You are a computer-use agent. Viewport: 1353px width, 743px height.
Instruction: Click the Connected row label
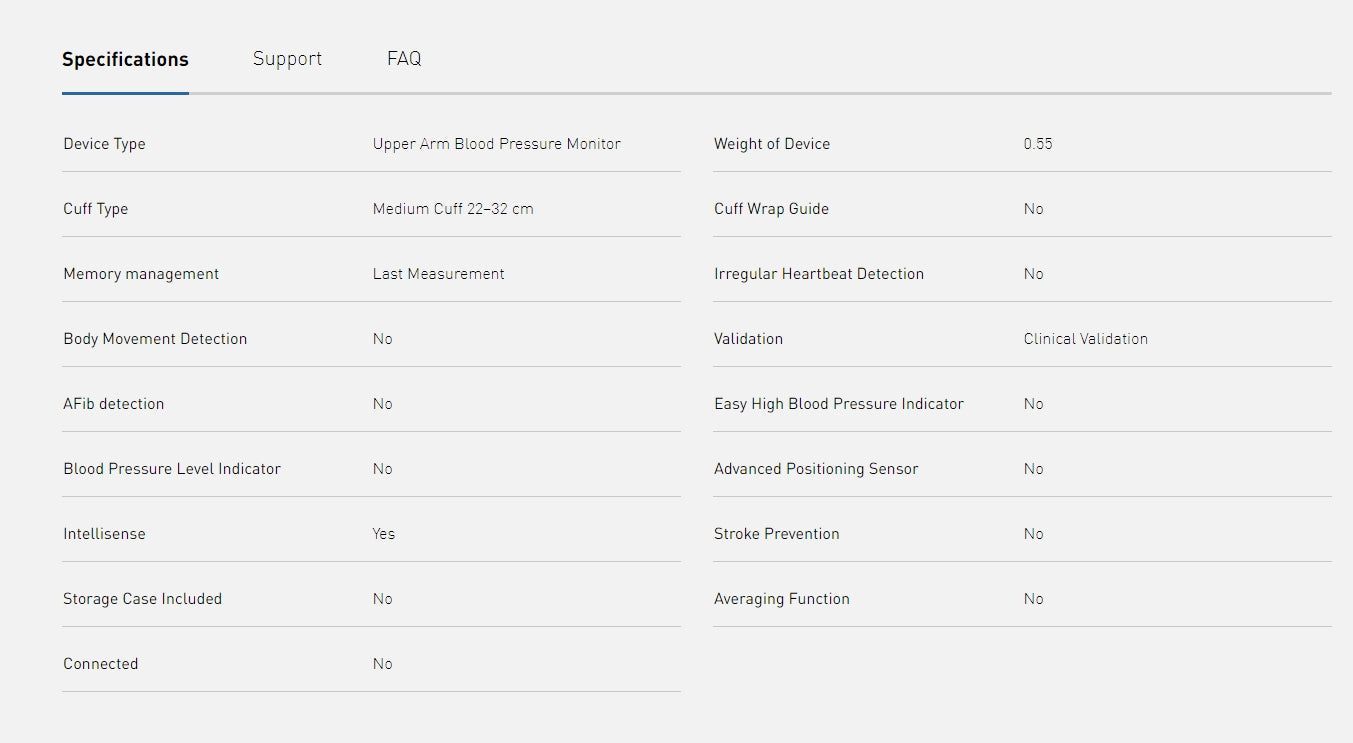(x=100, y=664)
